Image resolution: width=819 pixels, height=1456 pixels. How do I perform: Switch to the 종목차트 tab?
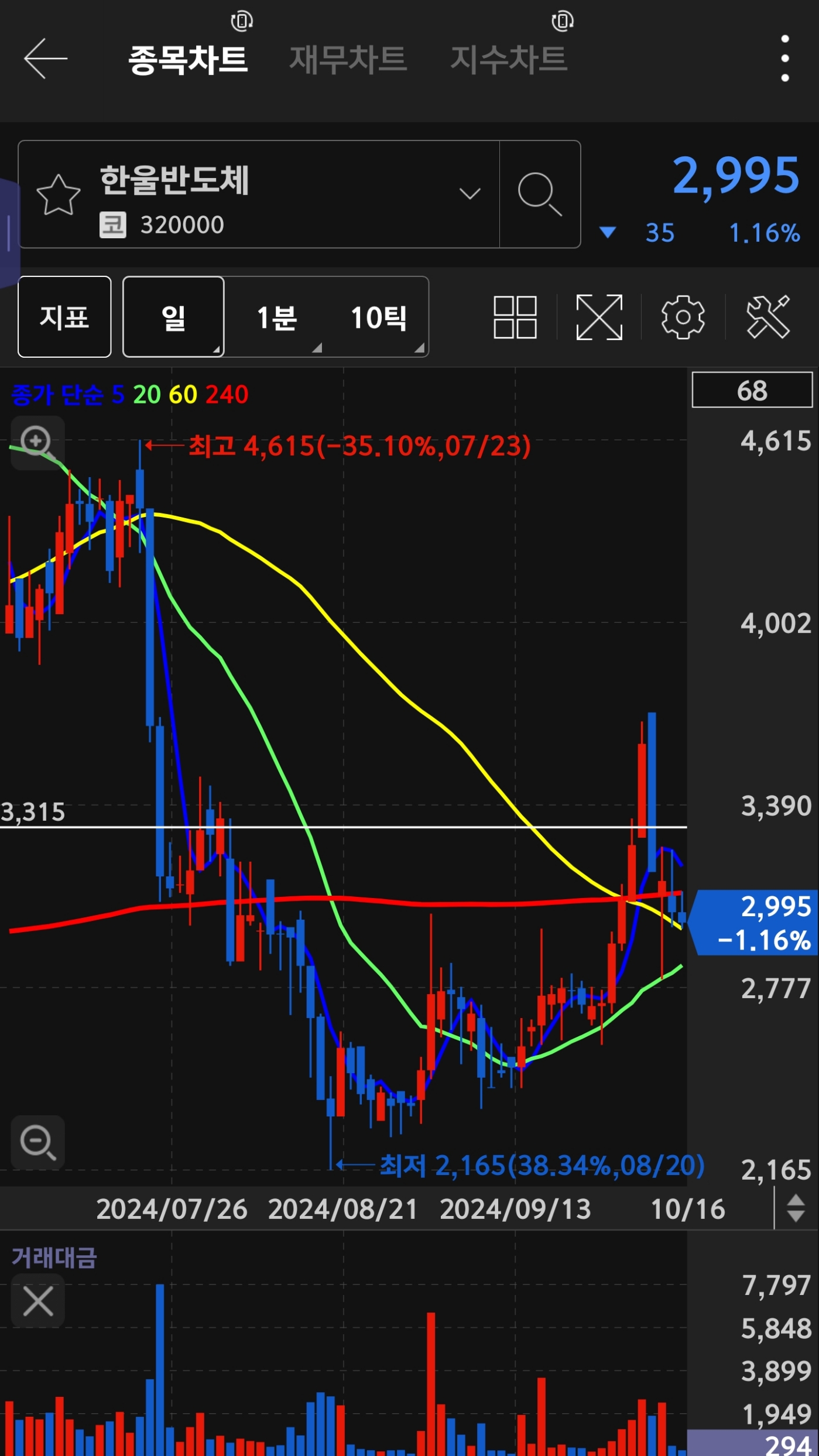click(x=188, y=60)
